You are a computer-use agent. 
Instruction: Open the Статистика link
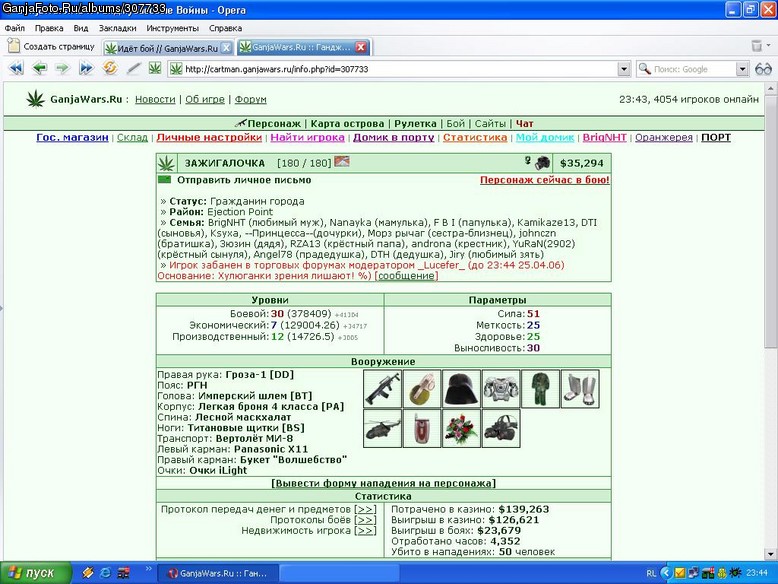(x=475, y=137)
